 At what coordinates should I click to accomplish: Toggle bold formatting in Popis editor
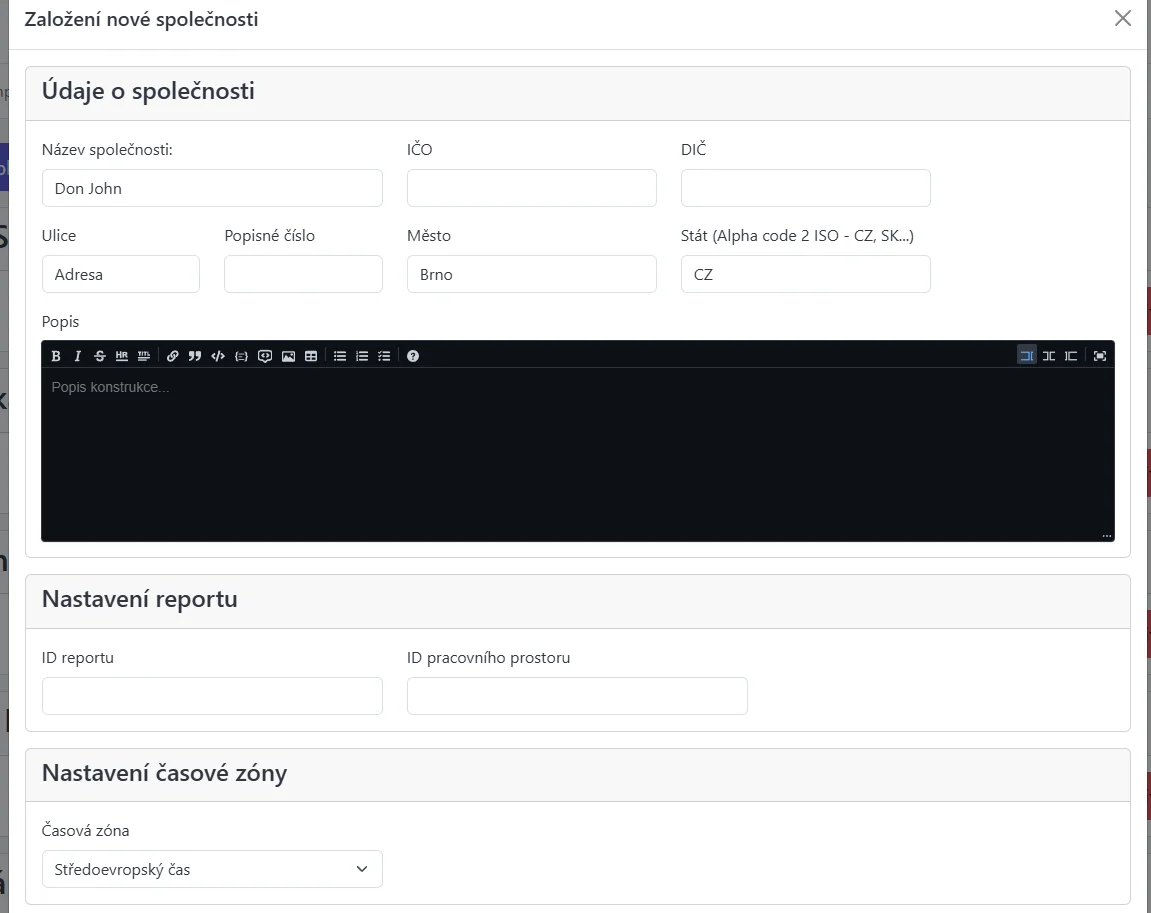[x=56, y=356]
